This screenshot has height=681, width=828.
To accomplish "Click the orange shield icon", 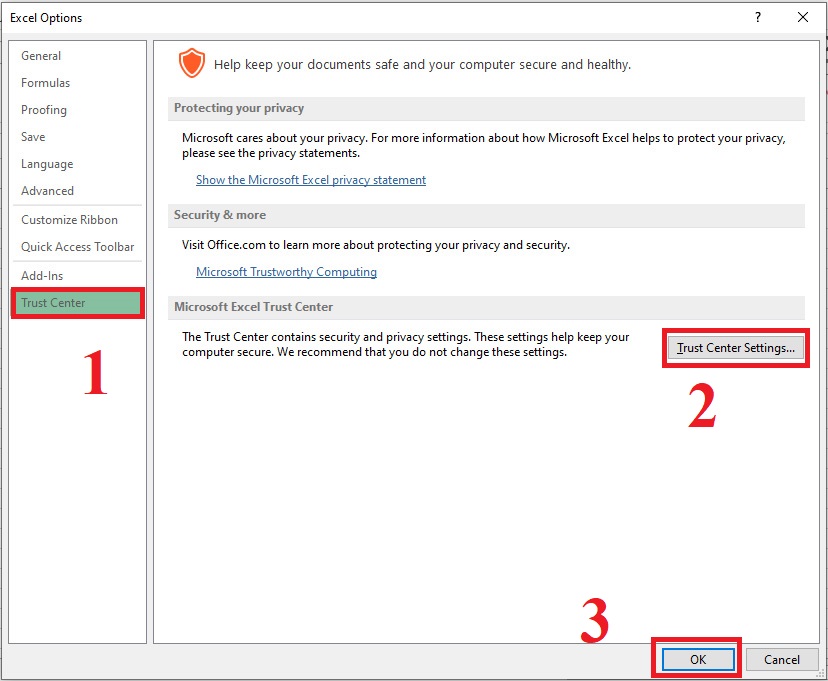I will pyautogui.click(x=190, y=64).
